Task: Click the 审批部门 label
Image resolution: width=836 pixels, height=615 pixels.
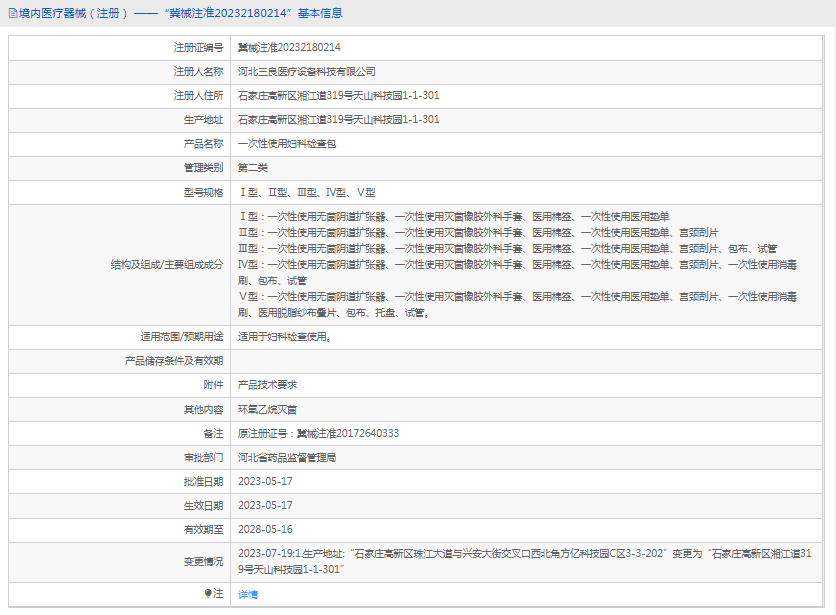Action: (203, 458)
